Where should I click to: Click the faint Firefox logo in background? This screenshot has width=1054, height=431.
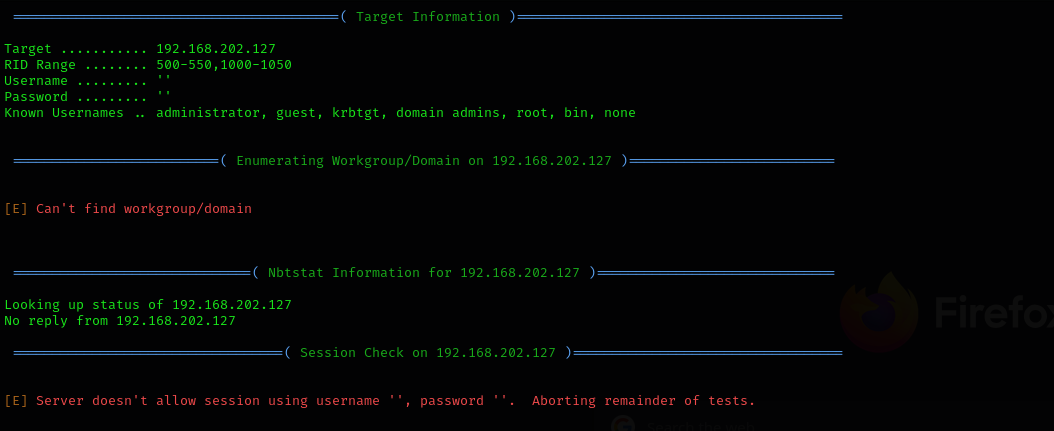tap(878, 312)
